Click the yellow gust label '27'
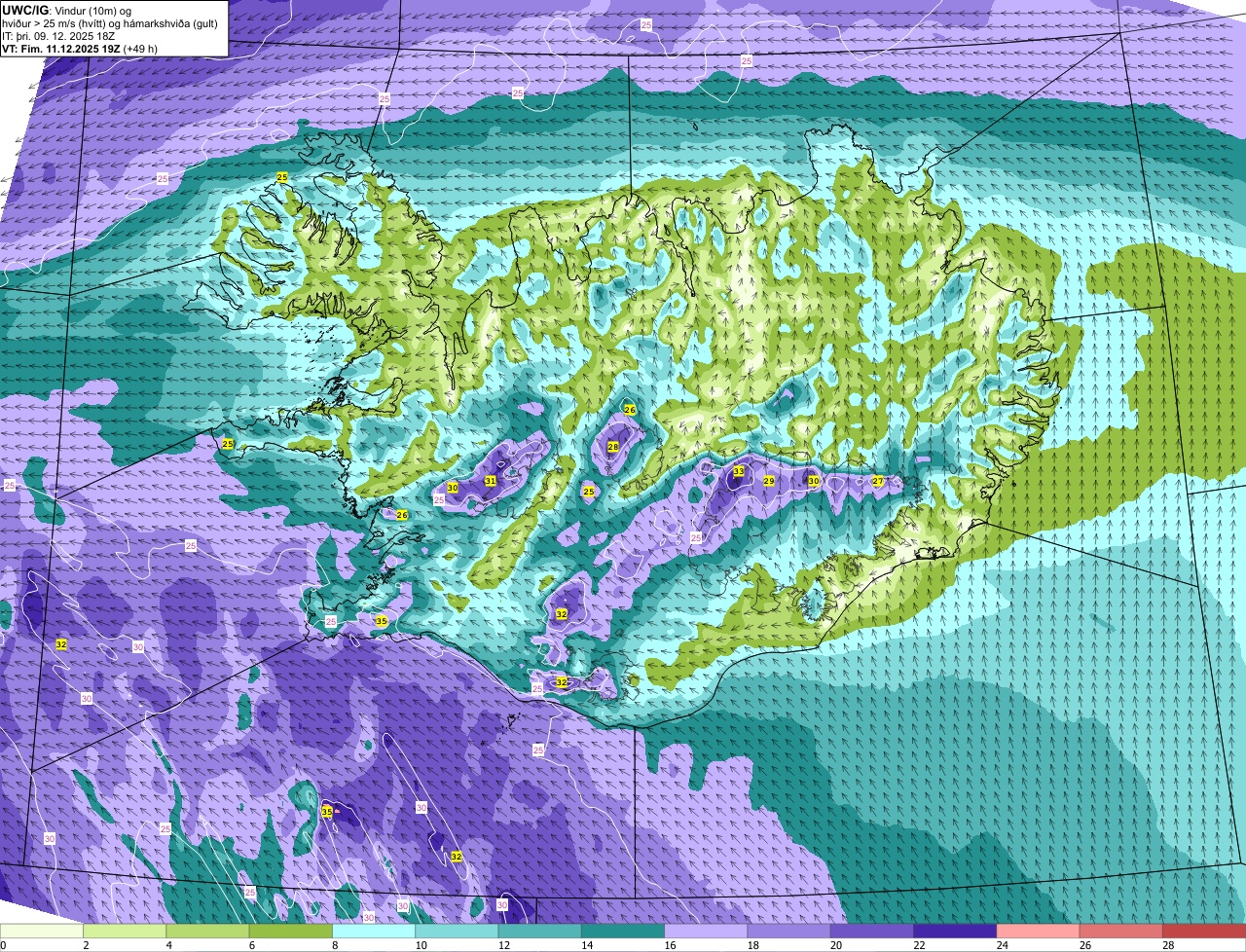1246x952 pixels. pos(878,481)
